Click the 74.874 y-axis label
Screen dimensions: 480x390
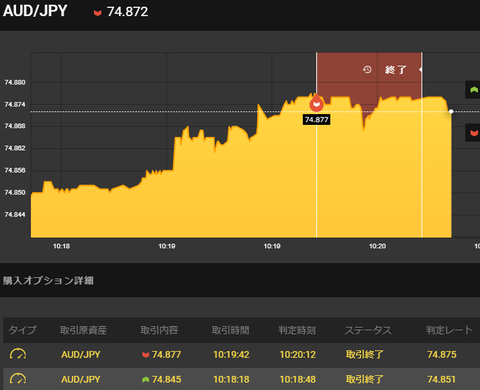tap(15, 105)
